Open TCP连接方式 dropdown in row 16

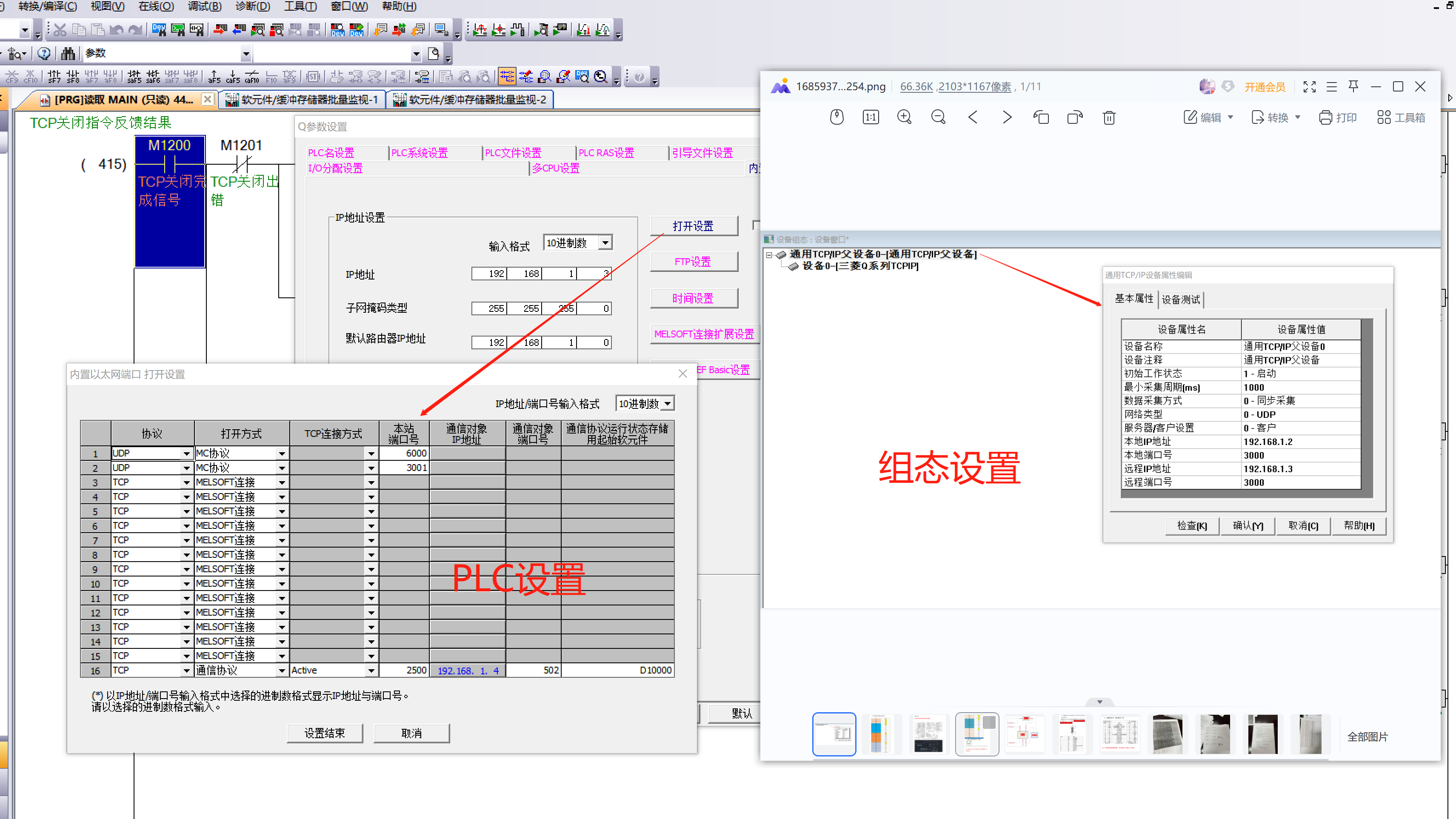click(371, 671)
